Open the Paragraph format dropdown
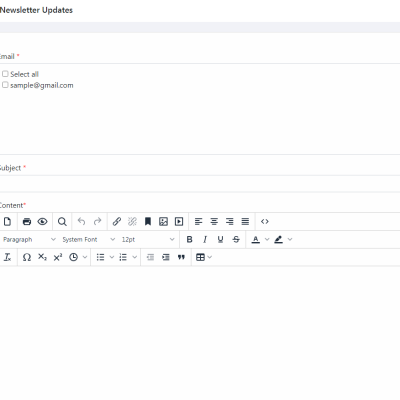Viewport: 400px width, 400px height. (29, 239)
